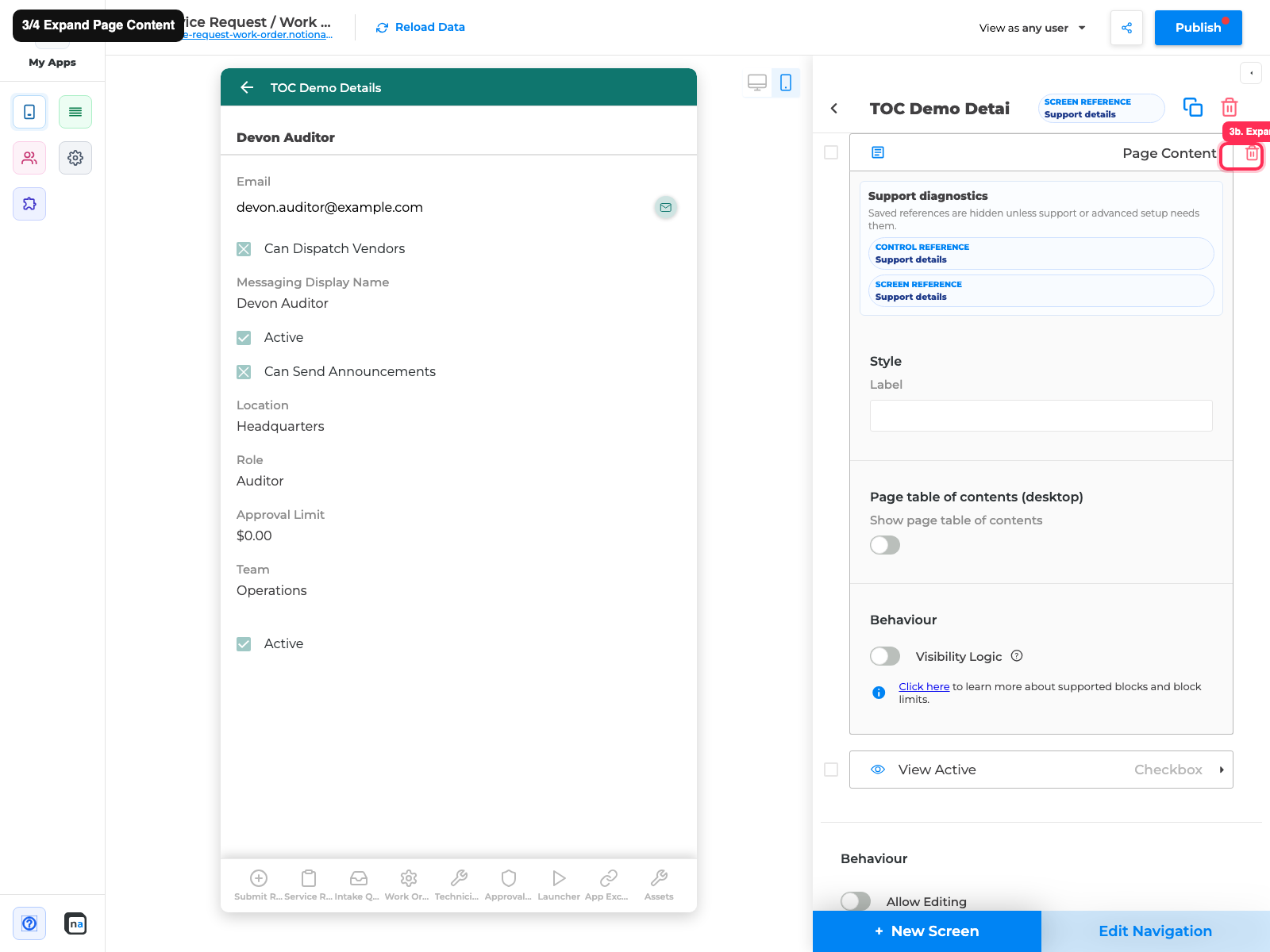Open Approval... tab in preview navbar

pos(508,885)
